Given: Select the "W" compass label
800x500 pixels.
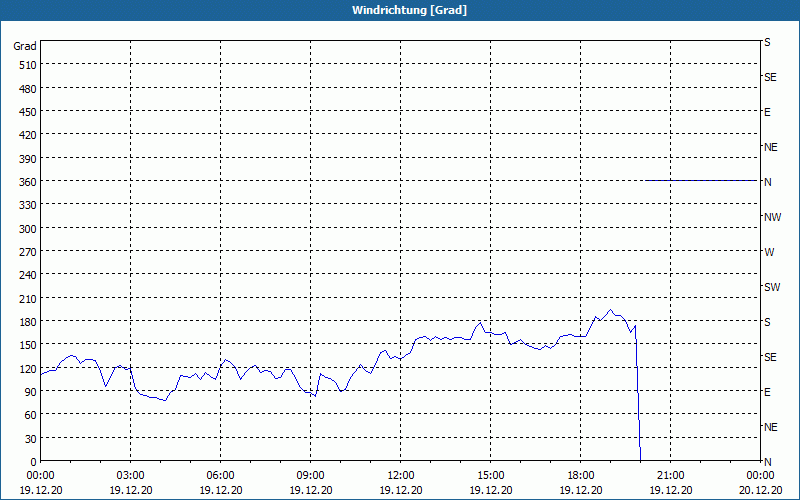Looking at the screenshot, I should click(769, 252).
